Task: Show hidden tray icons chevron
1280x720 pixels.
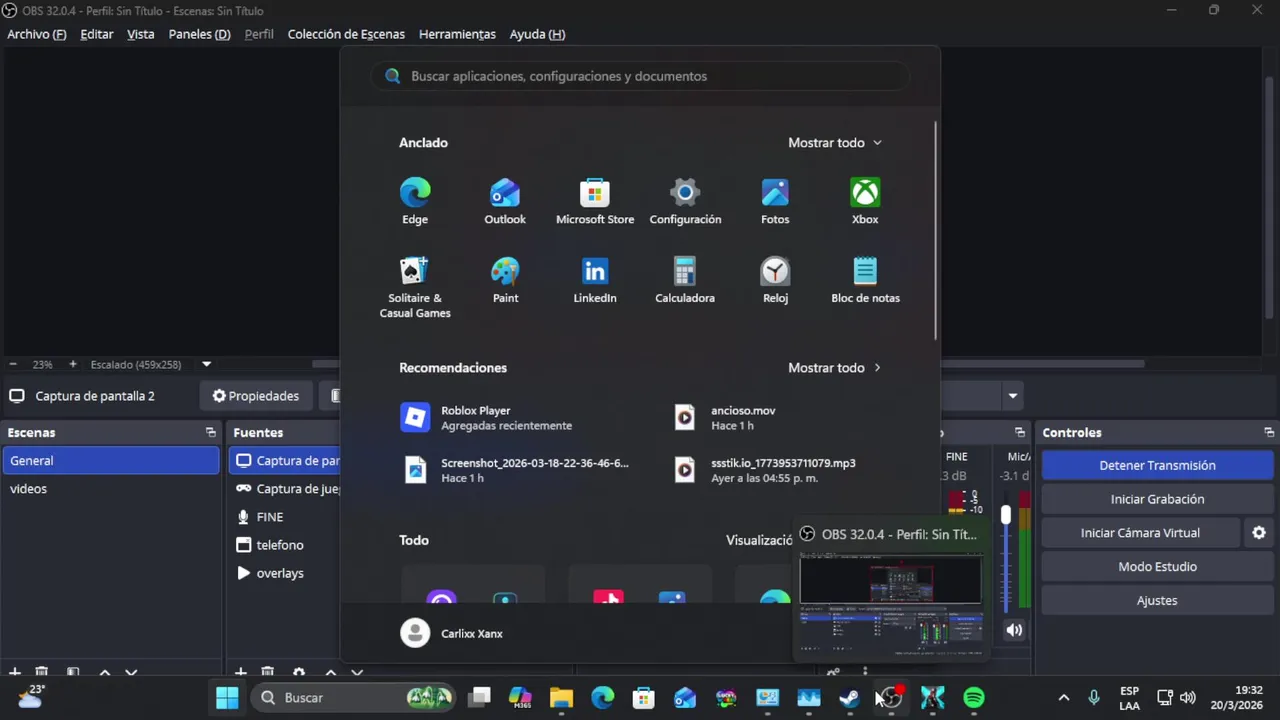Action: click(x=1063, y=698)
